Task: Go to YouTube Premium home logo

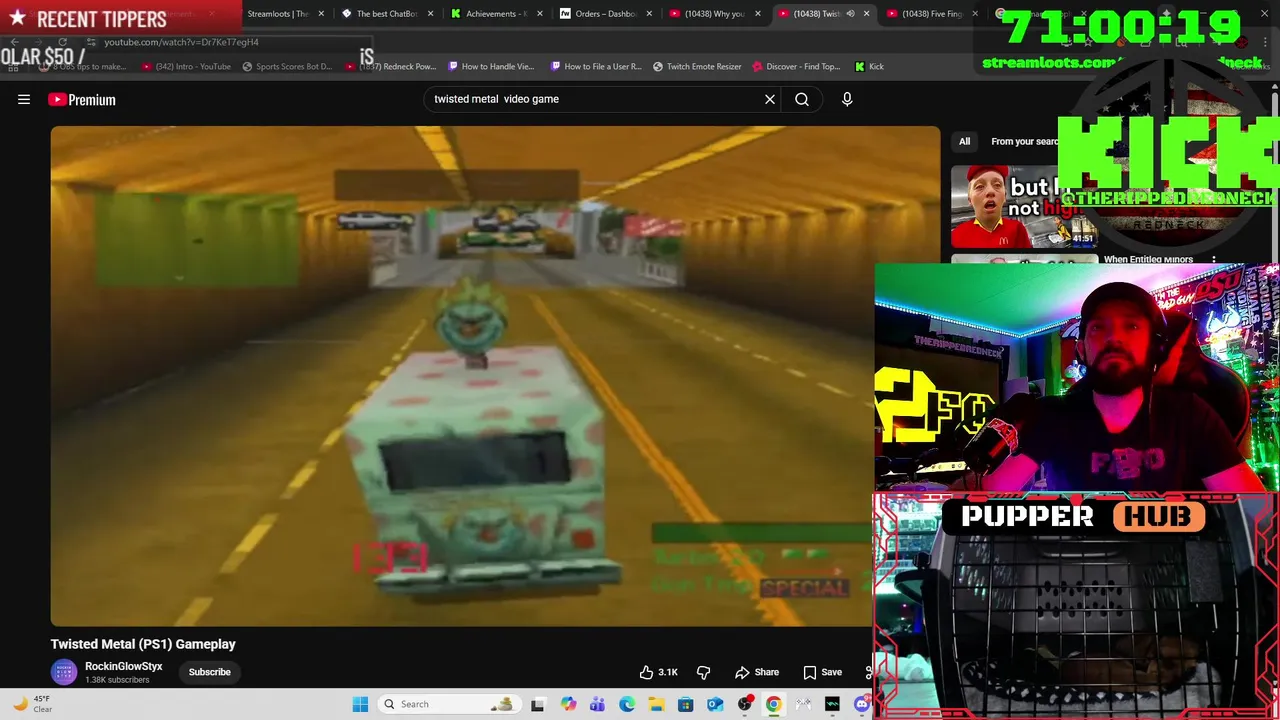Action: click(82, 99)
